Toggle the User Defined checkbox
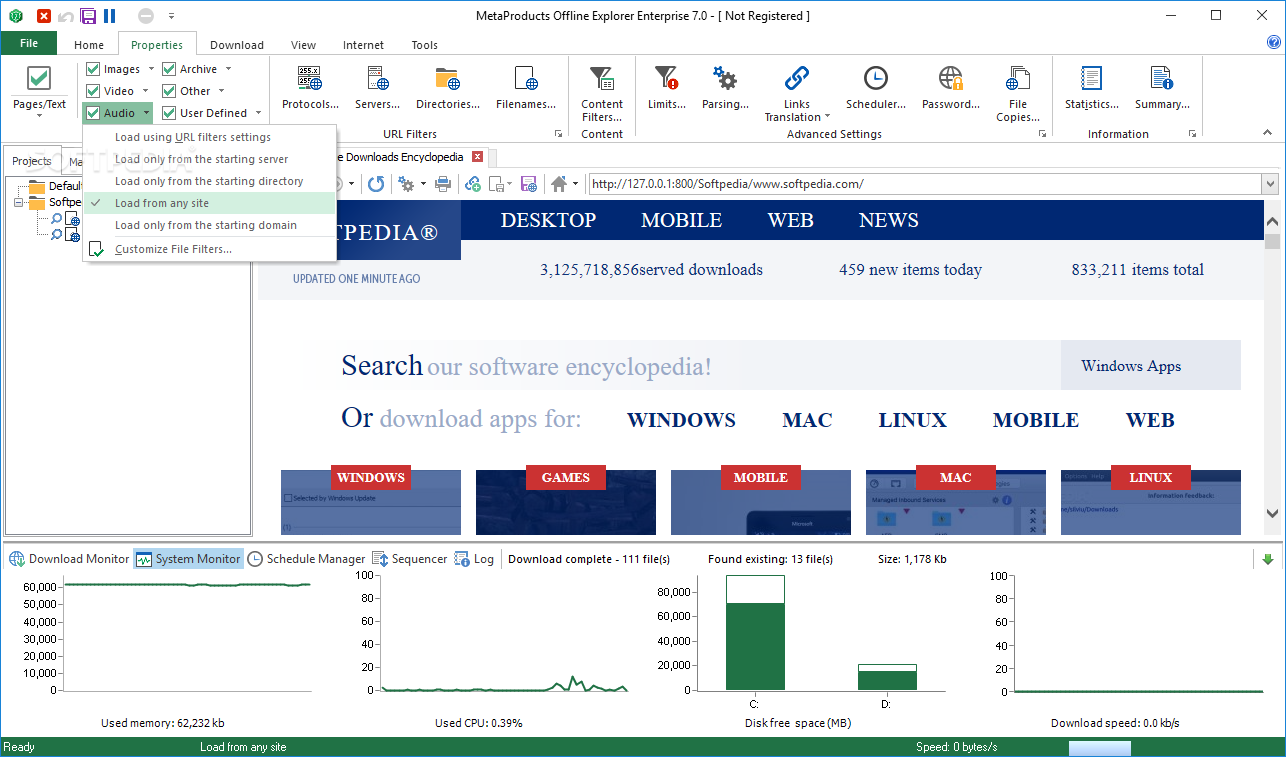 pyautogui.click(x=169, y=113)
